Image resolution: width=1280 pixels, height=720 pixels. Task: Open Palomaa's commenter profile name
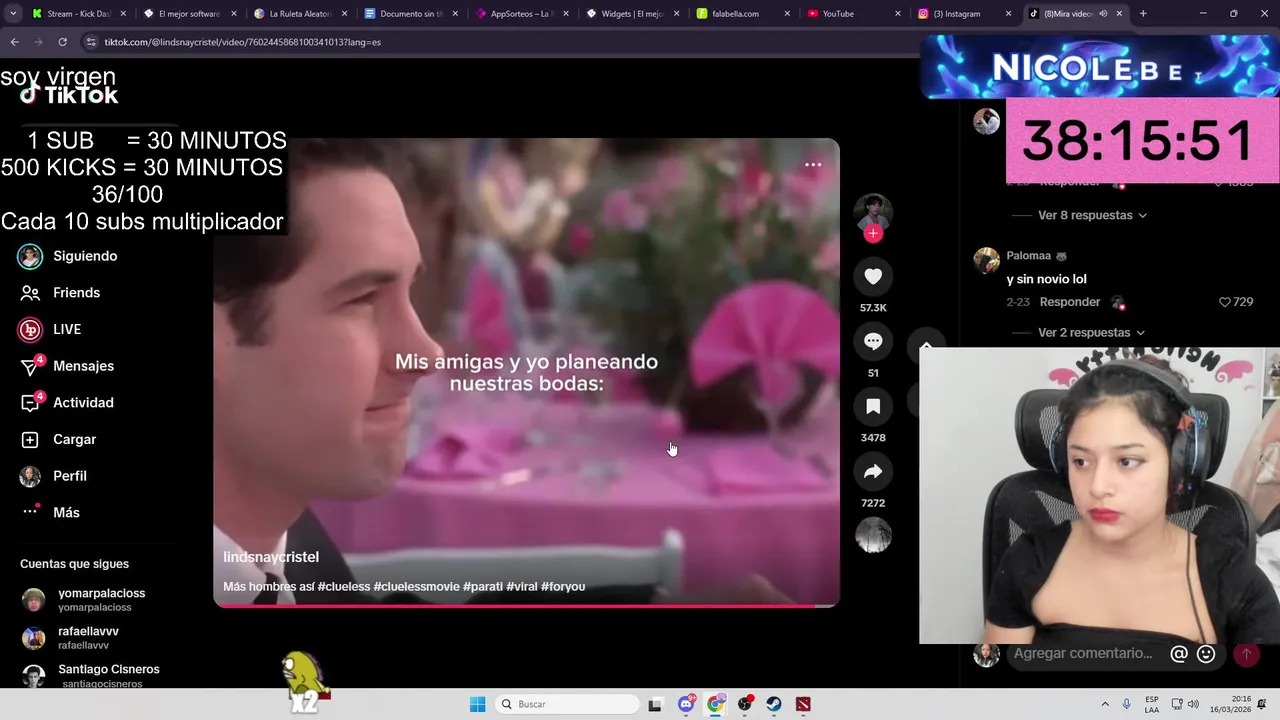[x=1029, y=256]
